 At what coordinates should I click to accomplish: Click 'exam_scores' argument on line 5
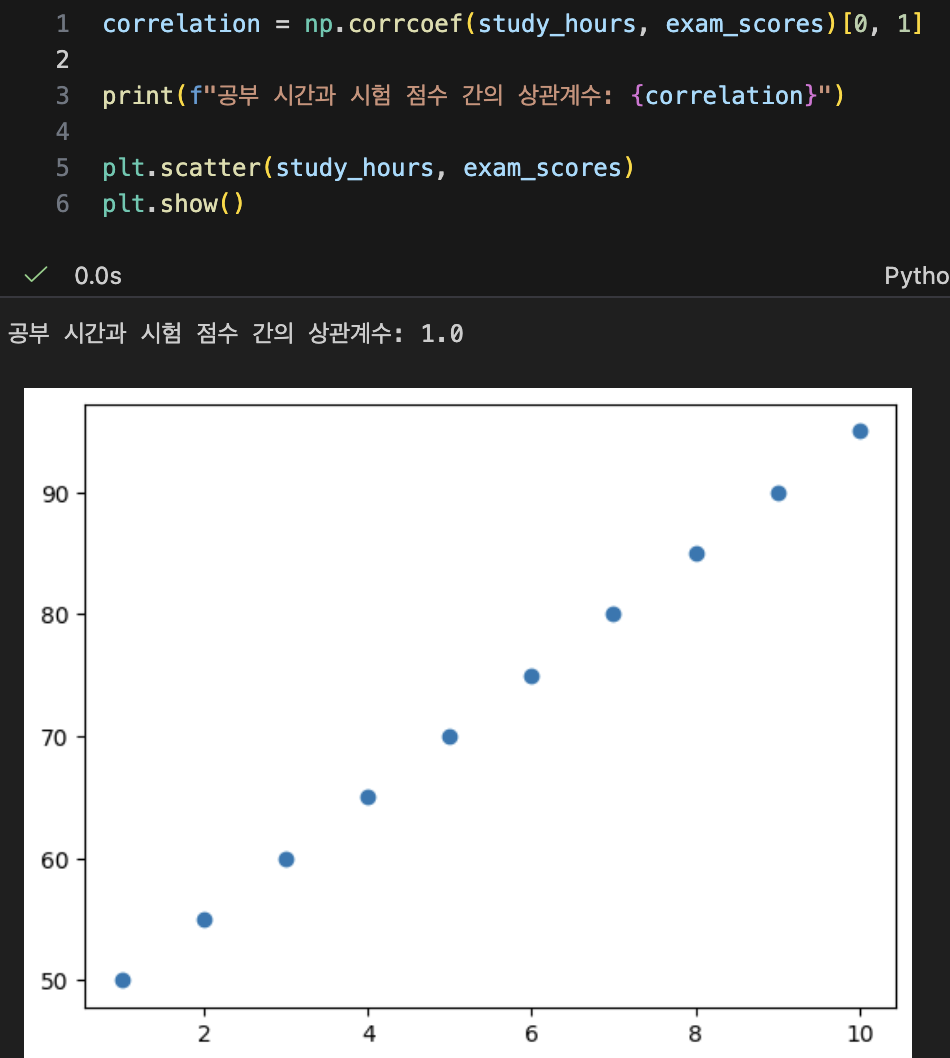[x=542, y=167]
